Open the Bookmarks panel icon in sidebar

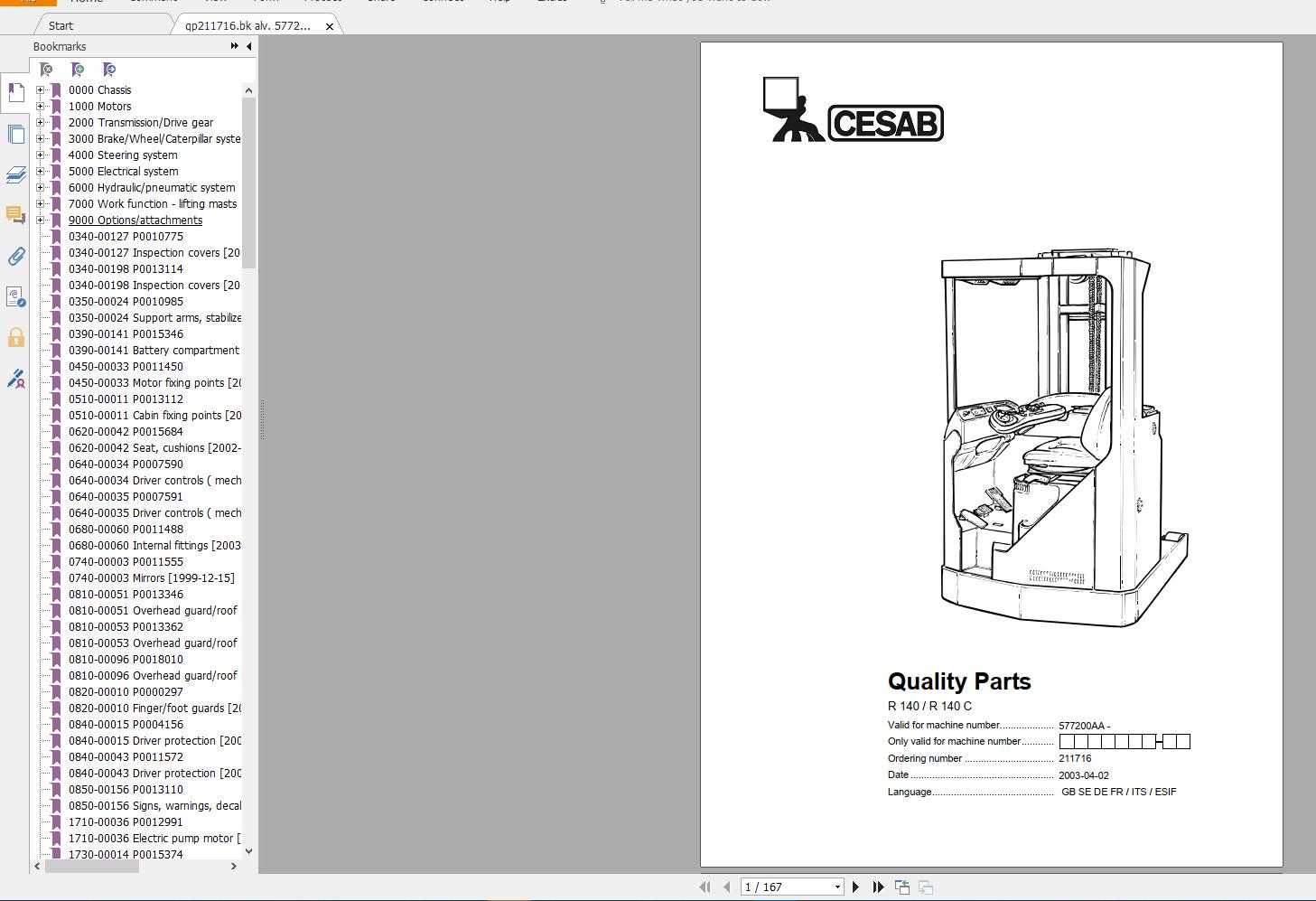(15, 93)
